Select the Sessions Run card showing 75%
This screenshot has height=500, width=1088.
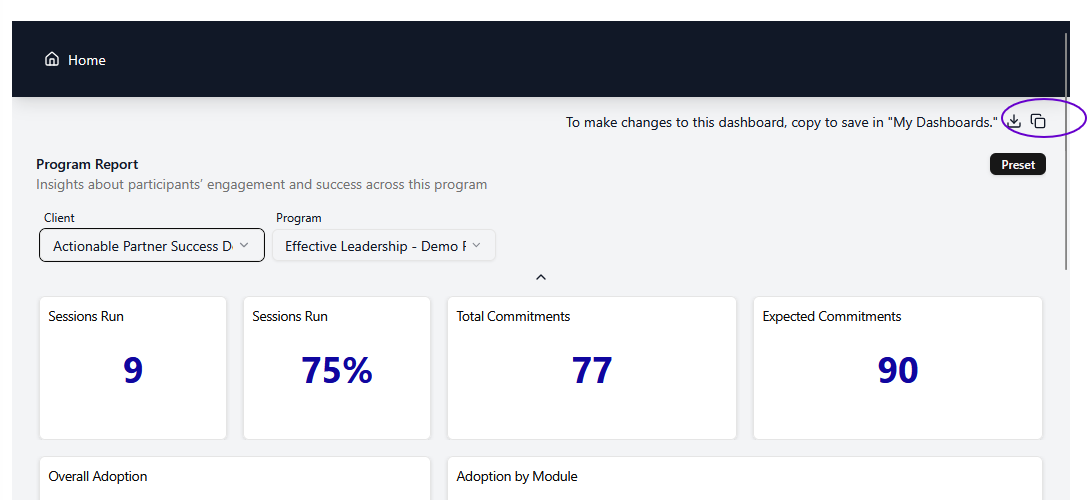(x=337, y=367)
